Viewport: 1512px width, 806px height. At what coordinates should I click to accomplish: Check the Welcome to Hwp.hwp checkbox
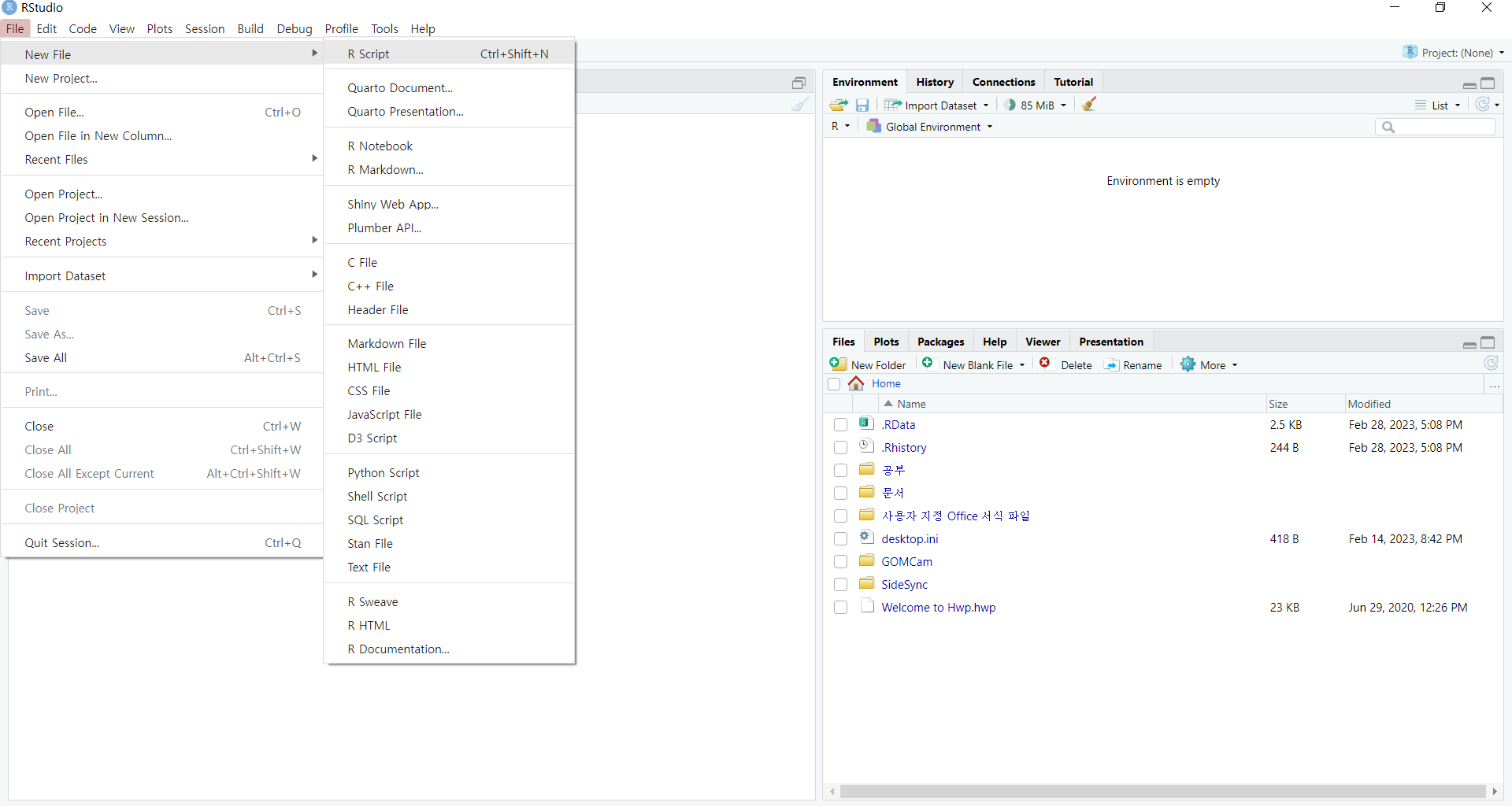(840, 608)
